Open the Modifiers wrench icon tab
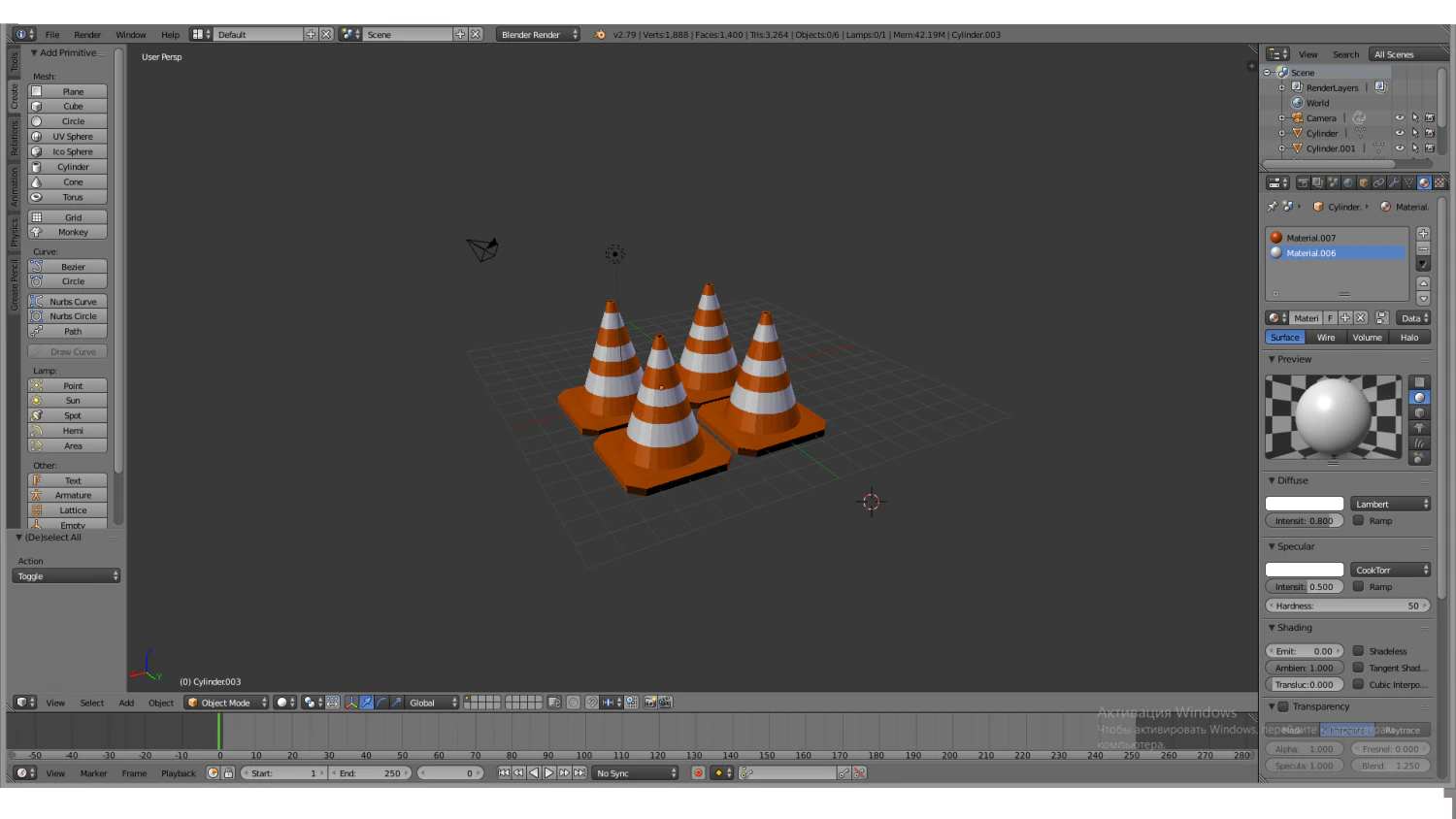The image size is (1456, 819). tap(1394, 182)
